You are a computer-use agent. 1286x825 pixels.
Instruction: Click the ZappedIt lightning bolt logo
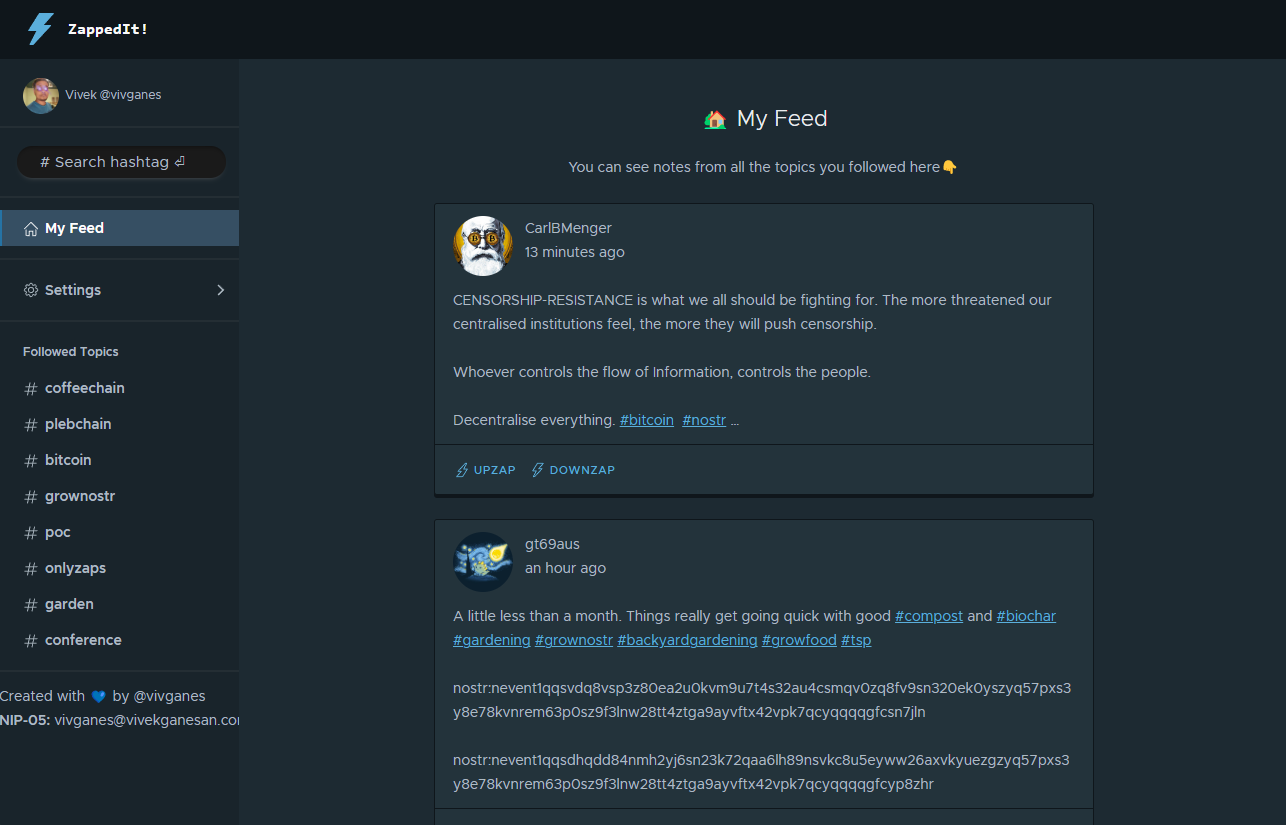pyautogui.click(x=40, y=29)
